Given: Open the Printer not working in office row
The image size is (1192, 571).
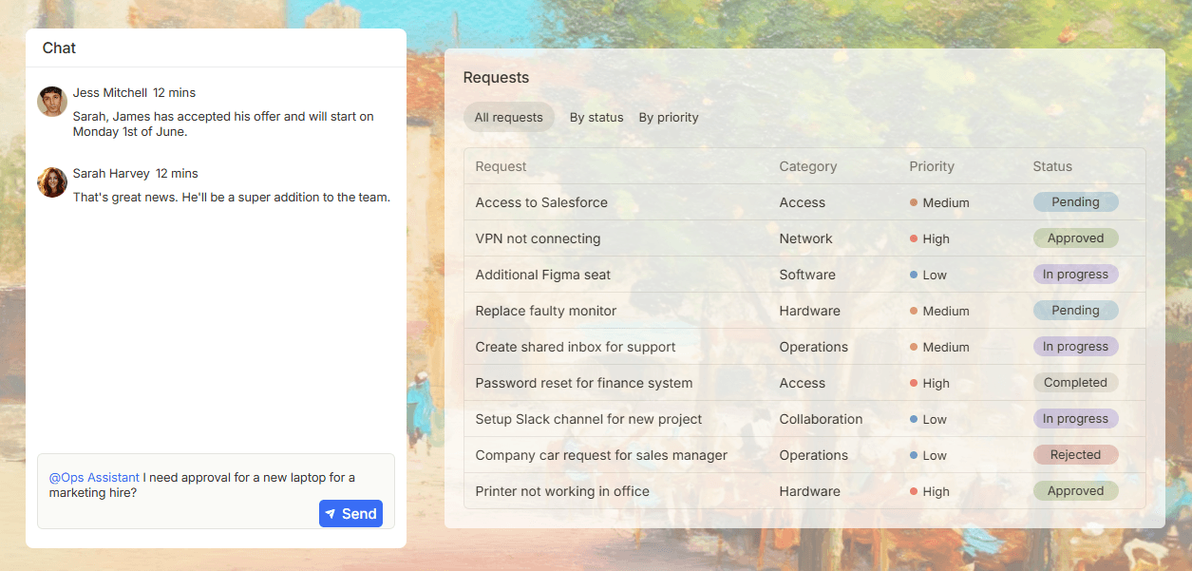Looking at the screenshot, I should (804, 491).
